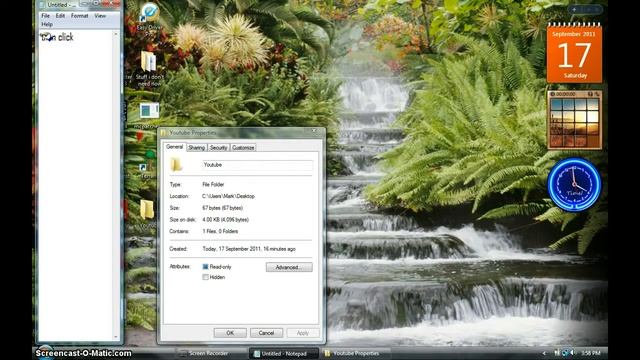Show hidden system tray icons arrow
The height and width of the screenshot is (360, 640).
click(x=544, y=353)
